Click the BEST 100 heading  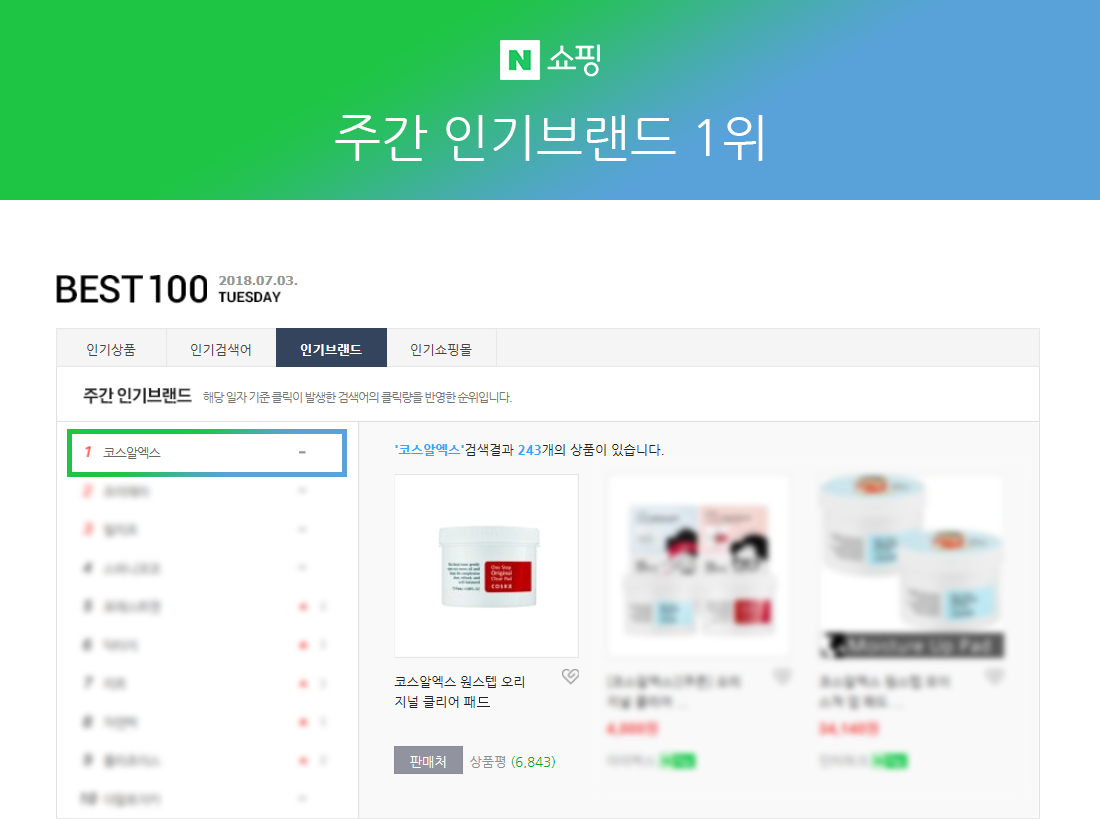click(x=132, y=289)
